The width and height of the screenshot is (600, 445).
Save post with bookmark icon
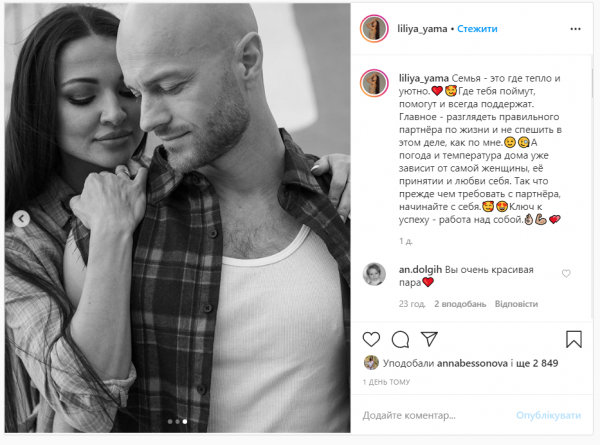[x=574, y=339]
